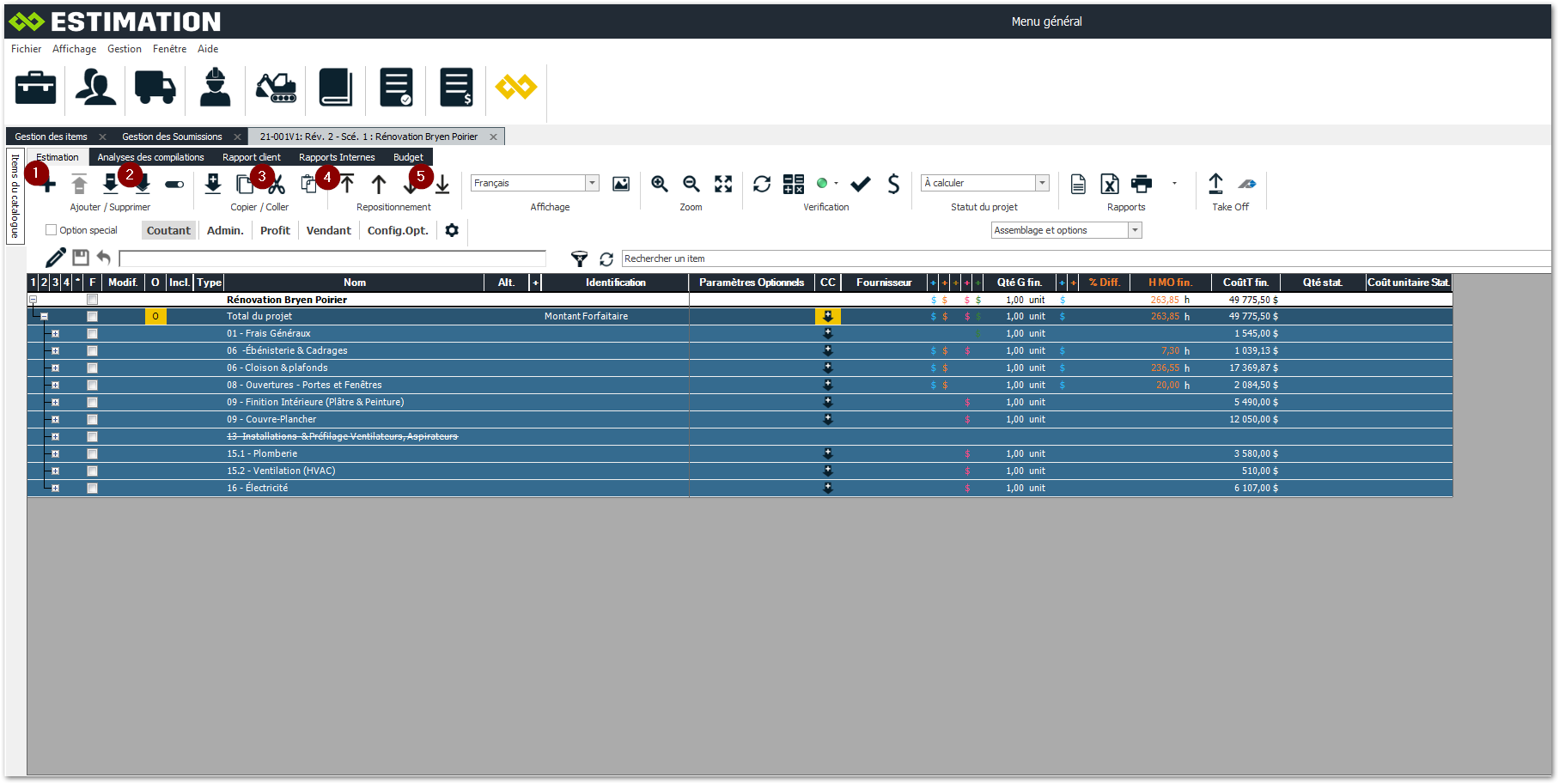
Task: Open the delivery truck module icon
Action: coord(155,88)
